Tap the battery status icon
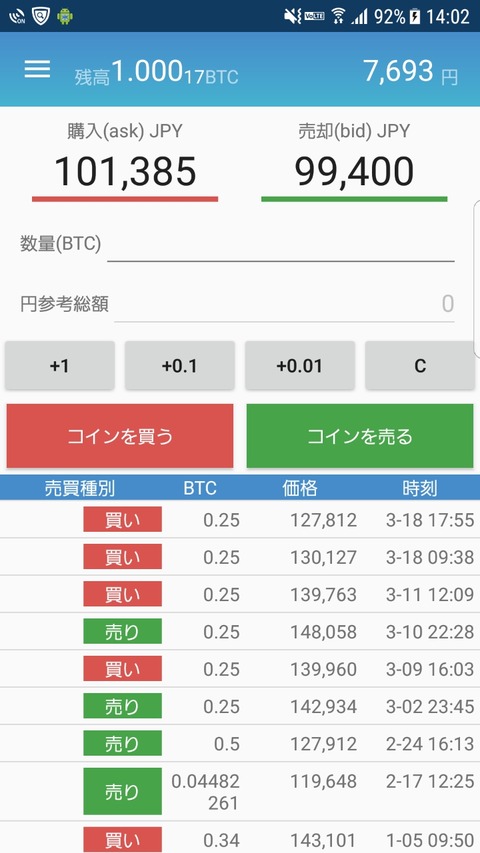Image resolution: width=480 pixels, height=853 pixels. (415, 16)
